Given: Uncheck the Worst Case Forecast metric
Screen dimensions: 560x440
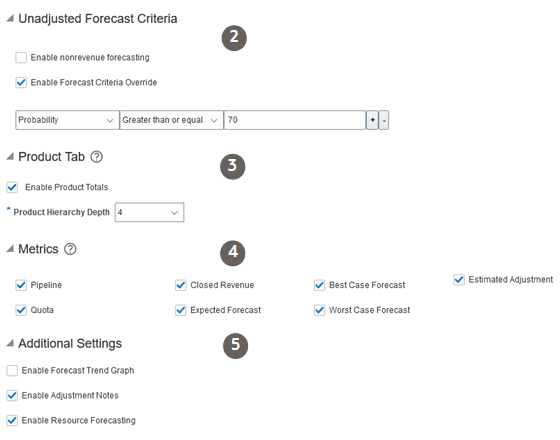Looking at the screenshot, I should pyautogui.click(x=319, y=310).
